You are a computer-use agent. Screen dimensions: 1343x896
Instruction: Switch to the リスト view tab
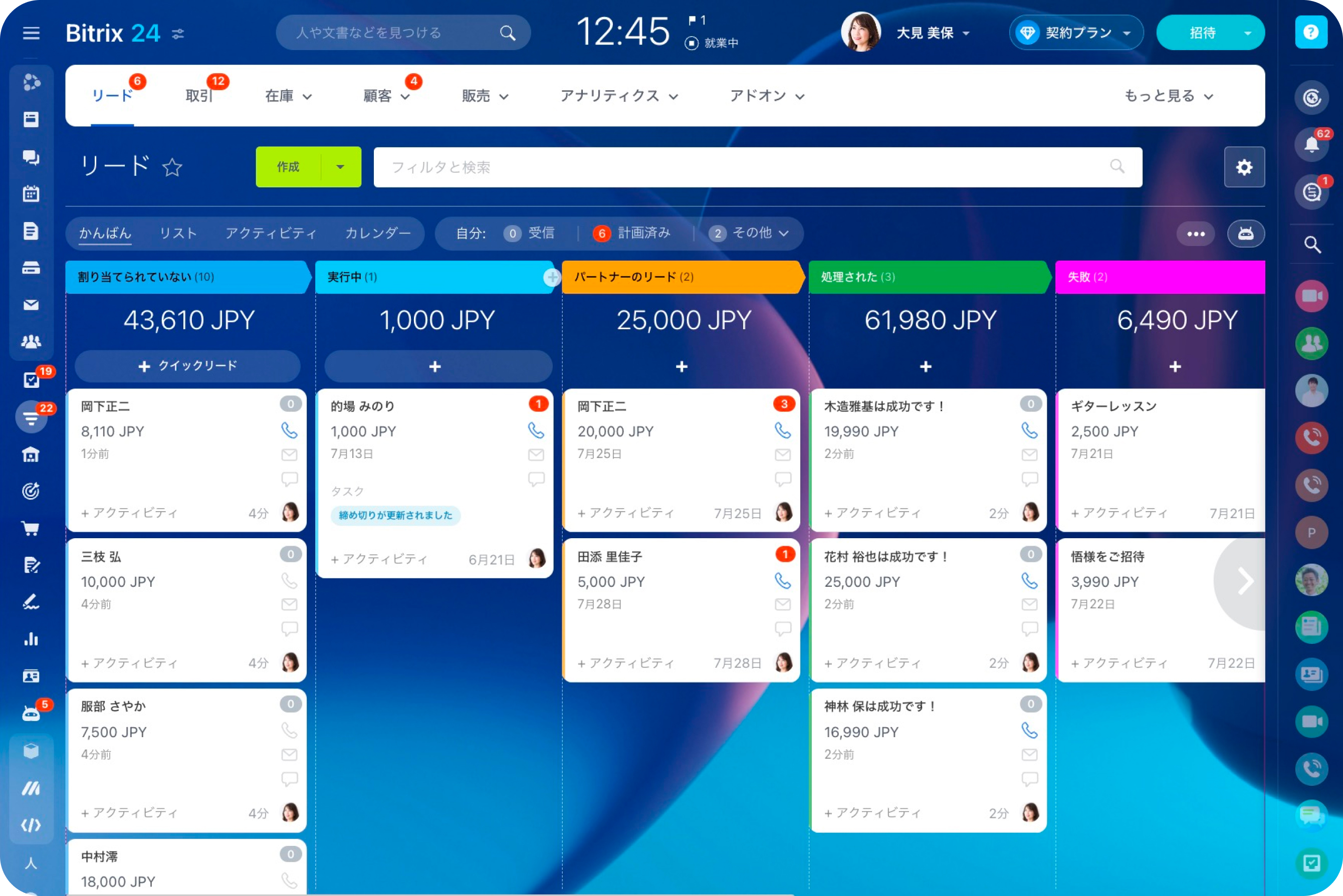click(178, 233)
